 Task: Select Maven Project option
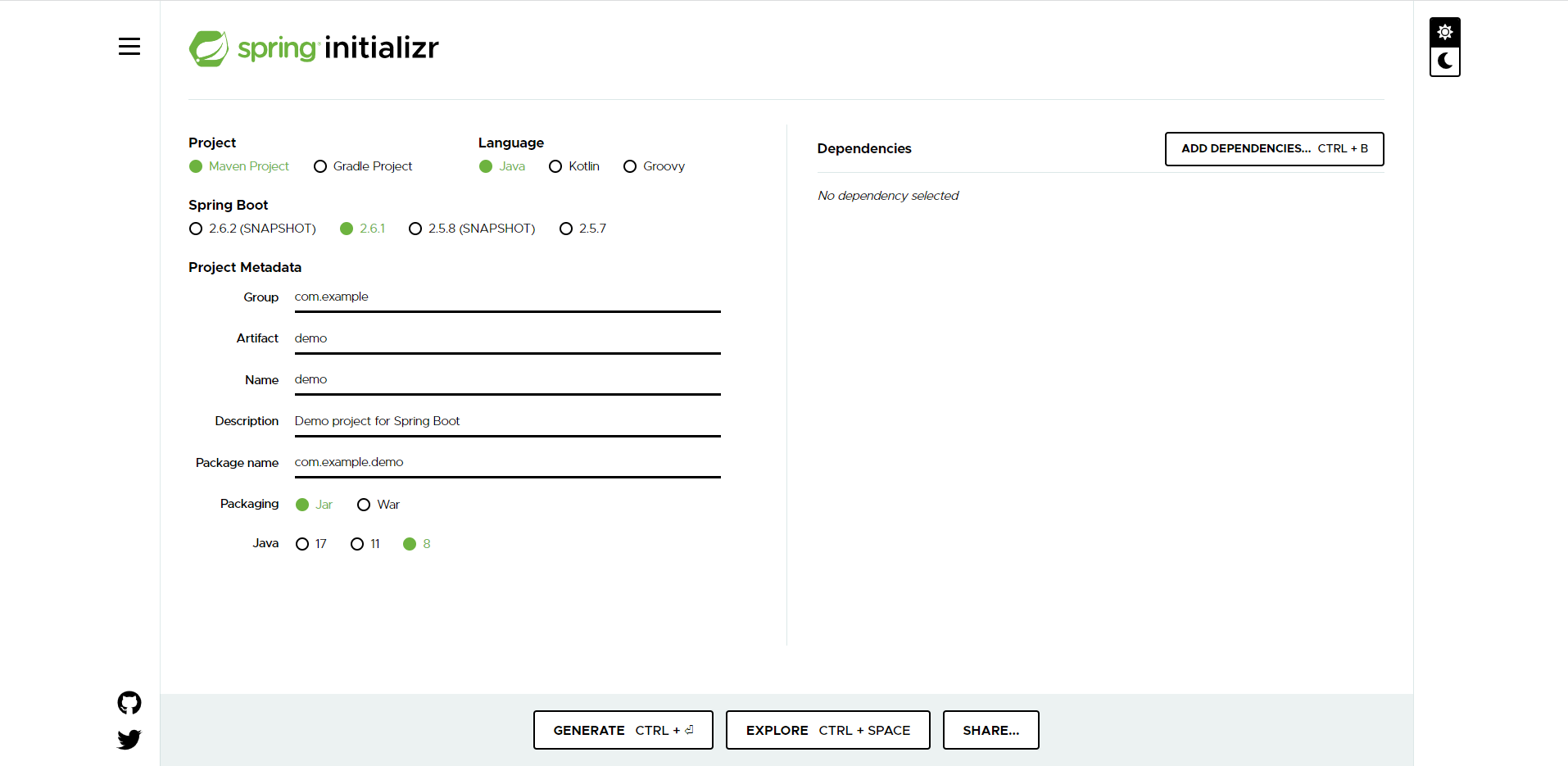click(239, 166)
